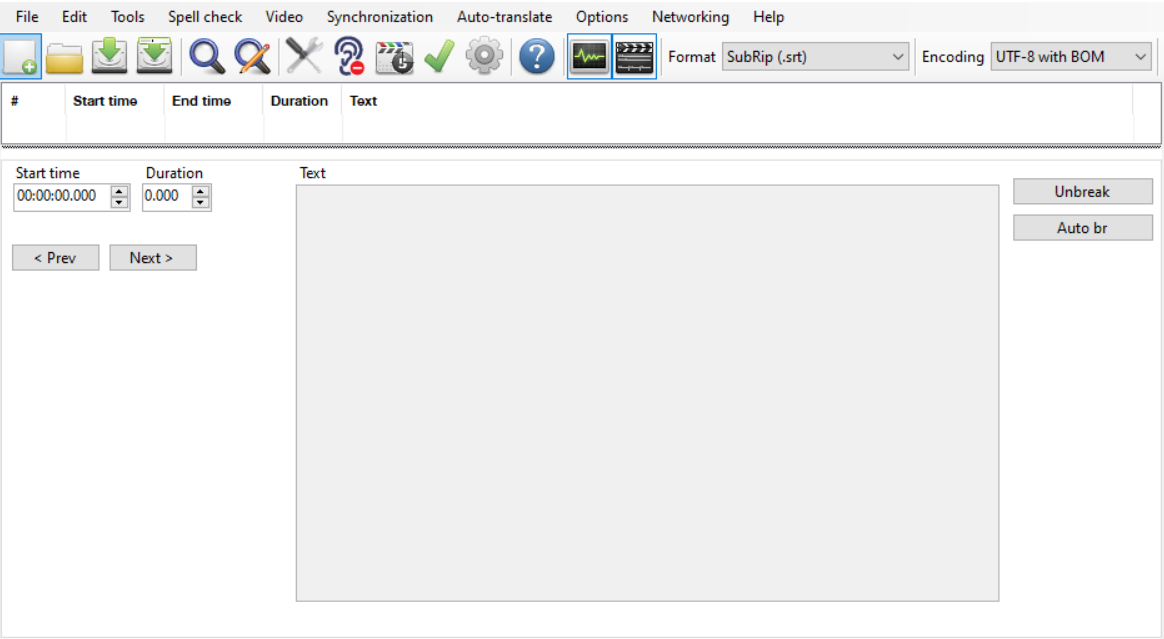Viewport: 1164px width, 639px height.
Task: Open the Tools menu
Action: pyautogui.click(x=128, y=16)
